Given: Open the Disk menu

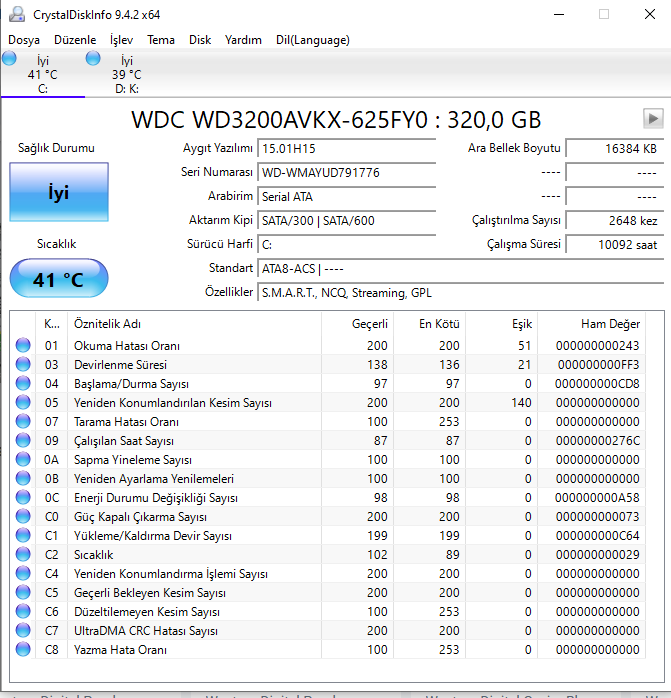Looking at the screenshot, I should point(199,40).
